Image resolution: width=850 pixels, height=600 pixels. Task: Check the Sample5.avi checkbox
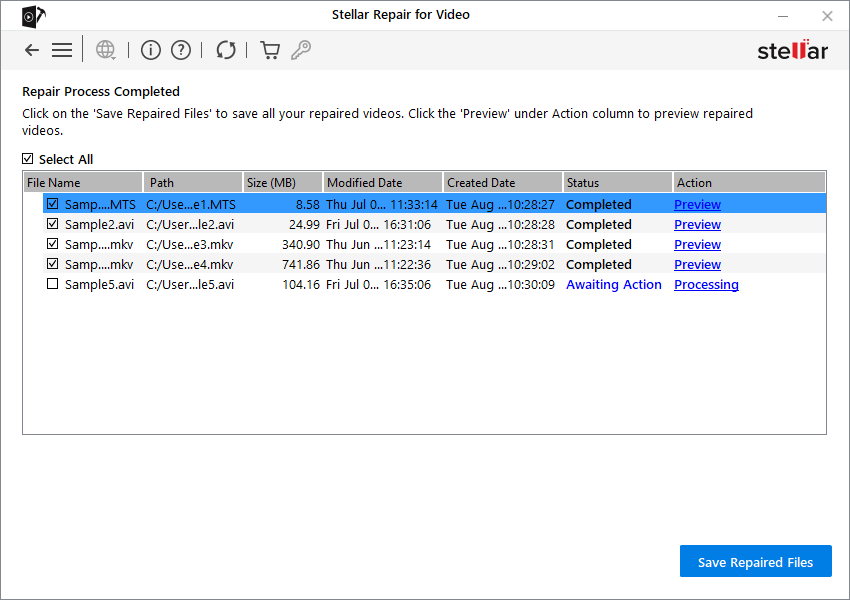(x=53, y=284)
